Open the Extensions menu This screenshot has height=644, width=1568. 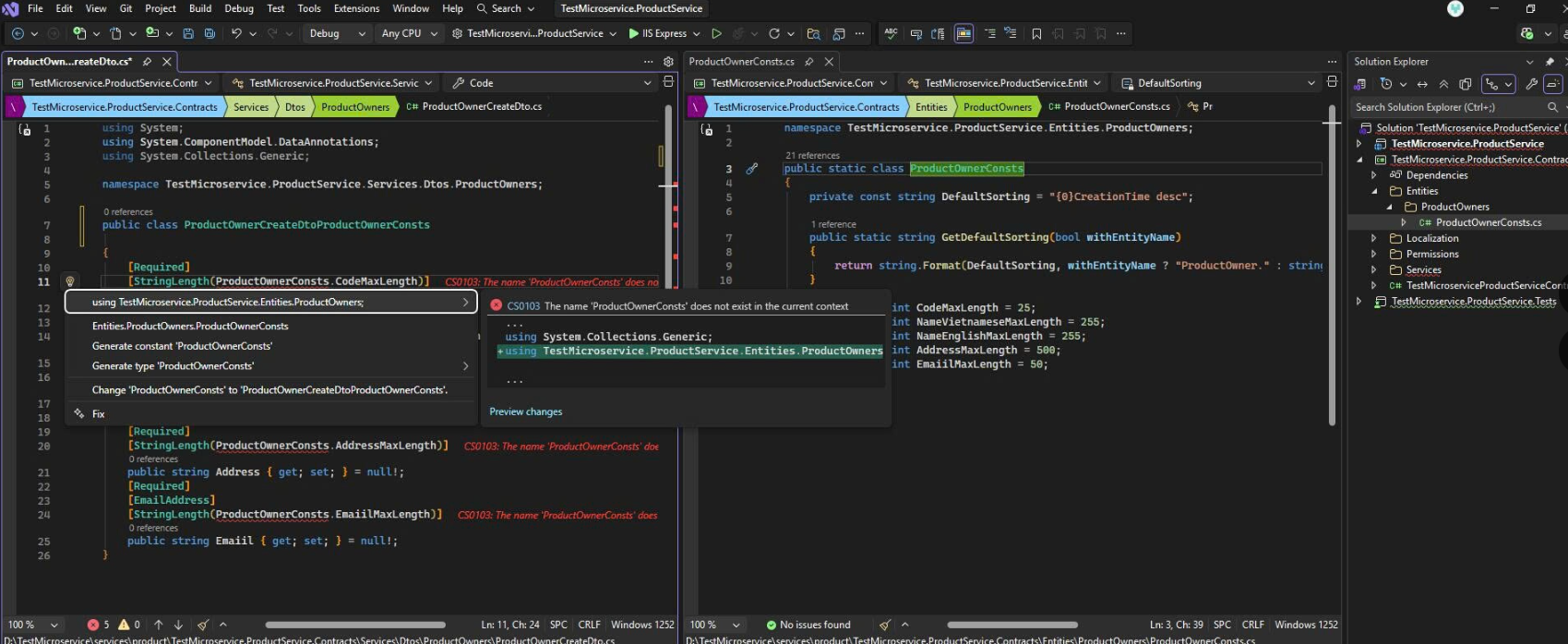point(356,8)
